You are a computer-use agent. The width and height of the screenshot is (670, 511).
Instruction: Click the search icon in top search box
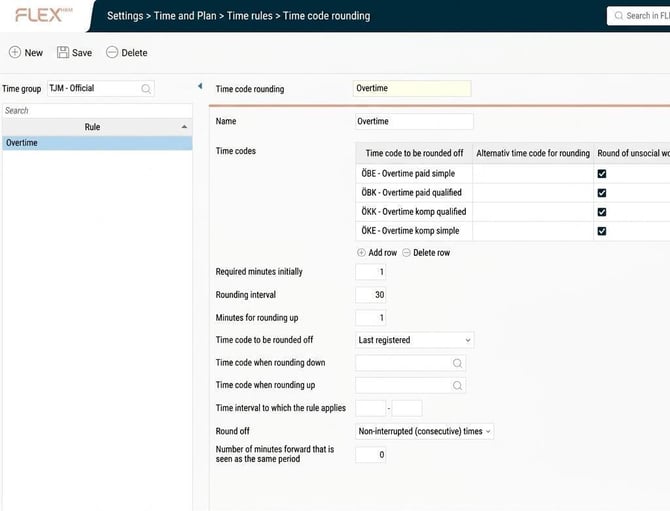(x=618, y=16)
